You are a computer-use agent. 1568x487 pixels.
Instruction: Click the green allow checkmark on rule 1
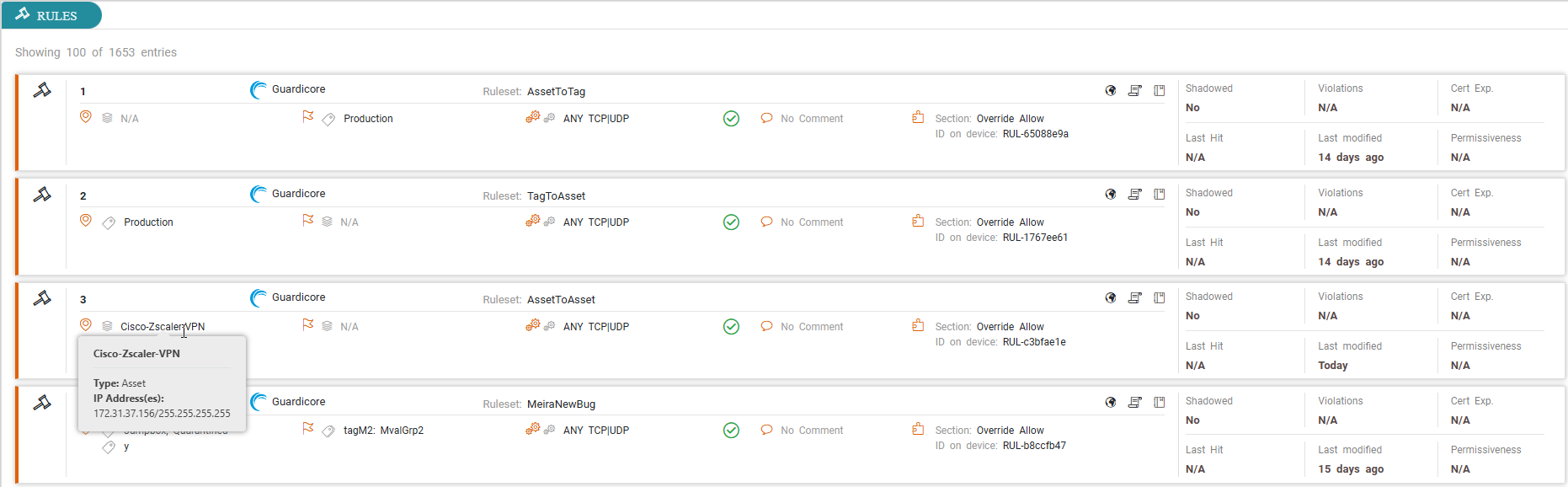[731, 119]
